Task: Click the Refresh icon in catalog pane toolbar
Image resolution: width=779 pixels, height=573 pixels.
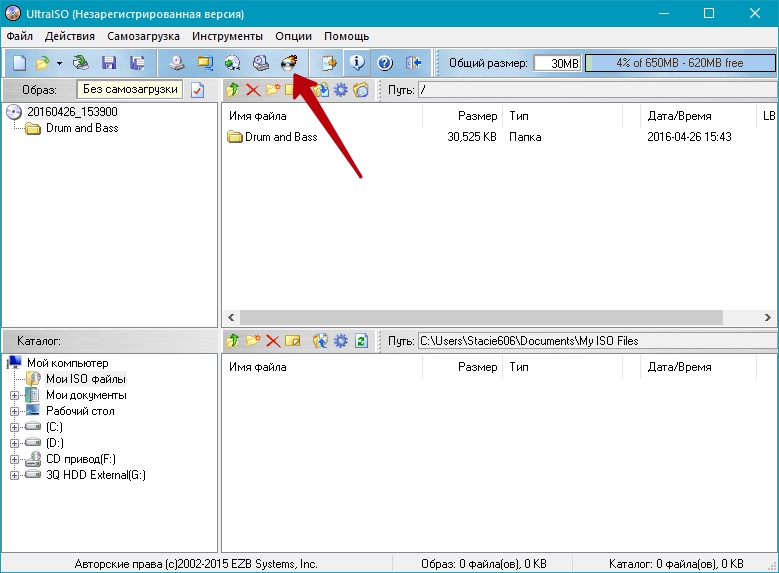Action: [361, 341]
